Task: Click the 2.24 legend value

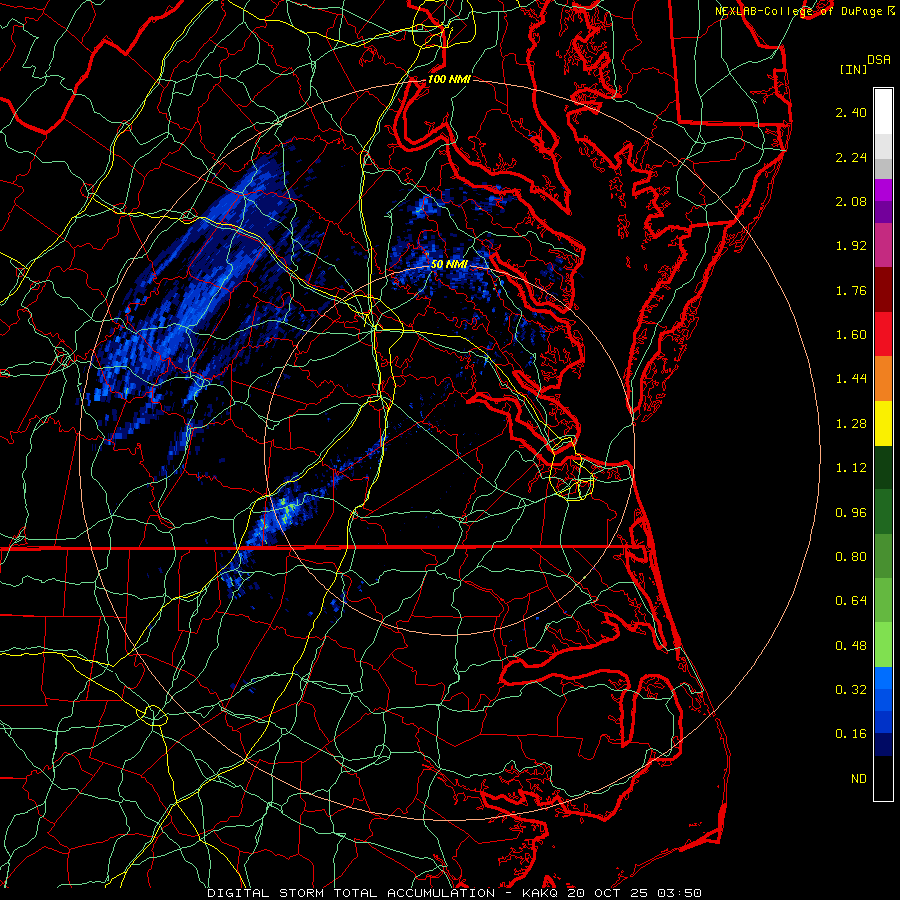Action: (x=851, y=157)
